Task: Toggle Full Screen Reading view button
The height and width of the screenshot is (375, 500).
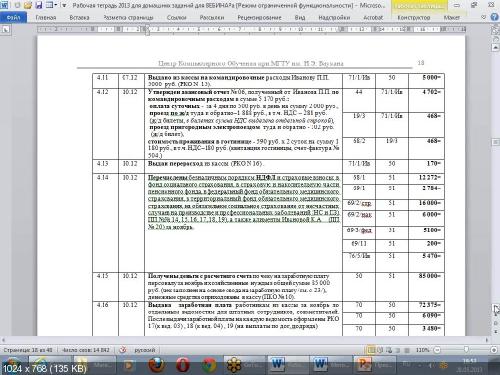Action: (x=380, y=350)
